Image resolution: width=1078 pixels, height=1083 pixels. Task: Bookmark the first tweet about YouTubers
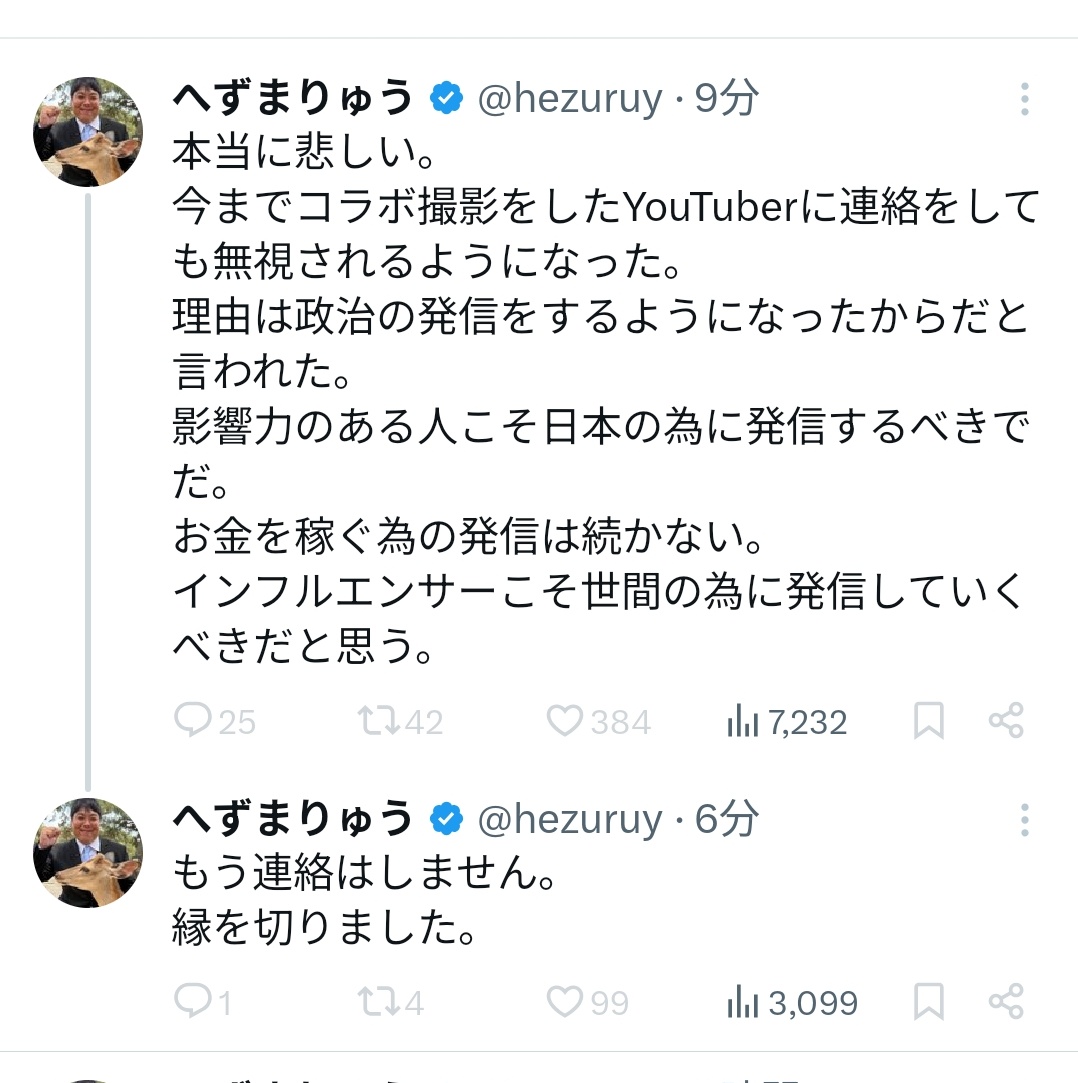pos(929,721)
